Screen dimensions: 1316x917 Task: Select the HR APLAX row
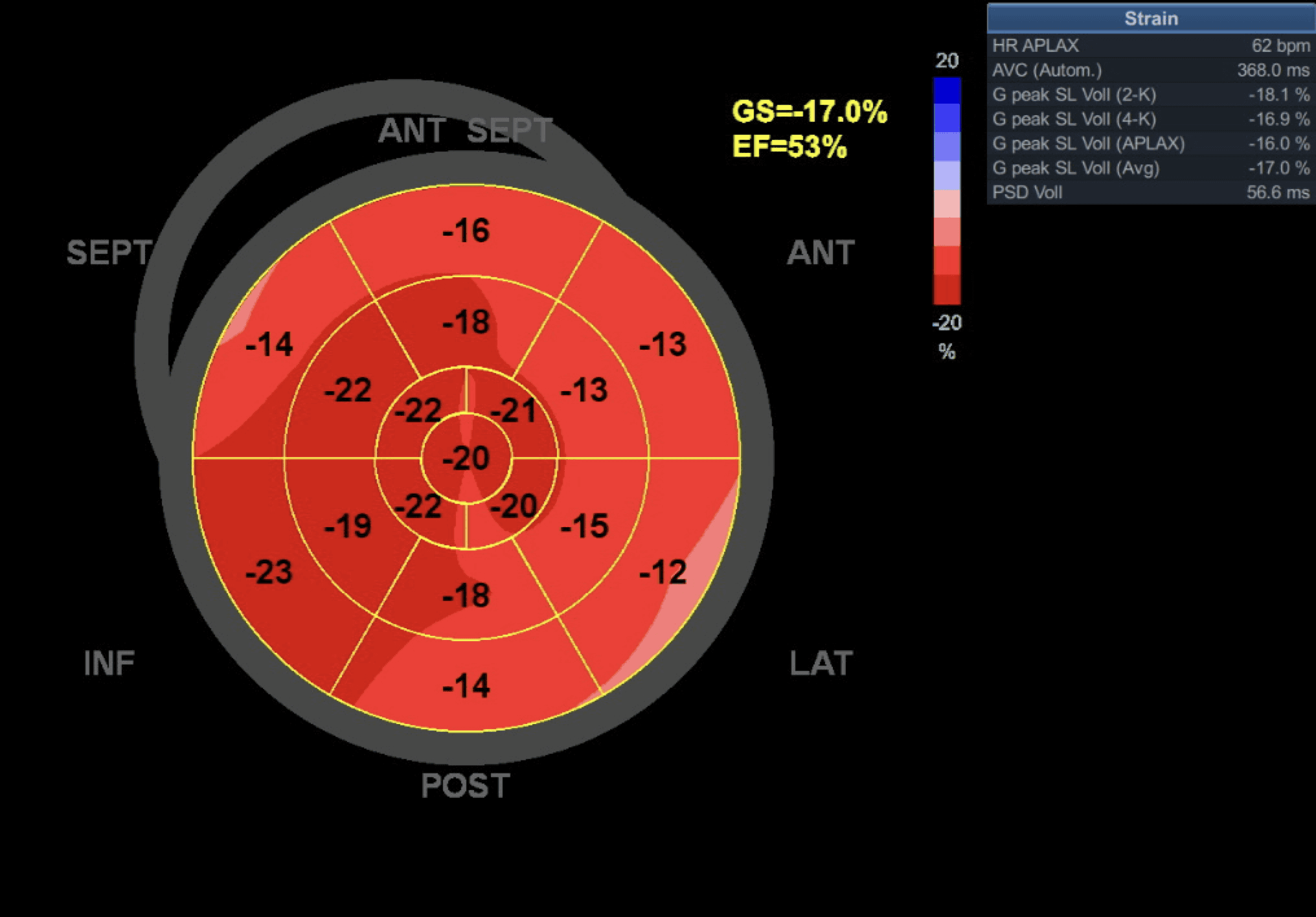pyautogui.click(x=1151, y=45)
